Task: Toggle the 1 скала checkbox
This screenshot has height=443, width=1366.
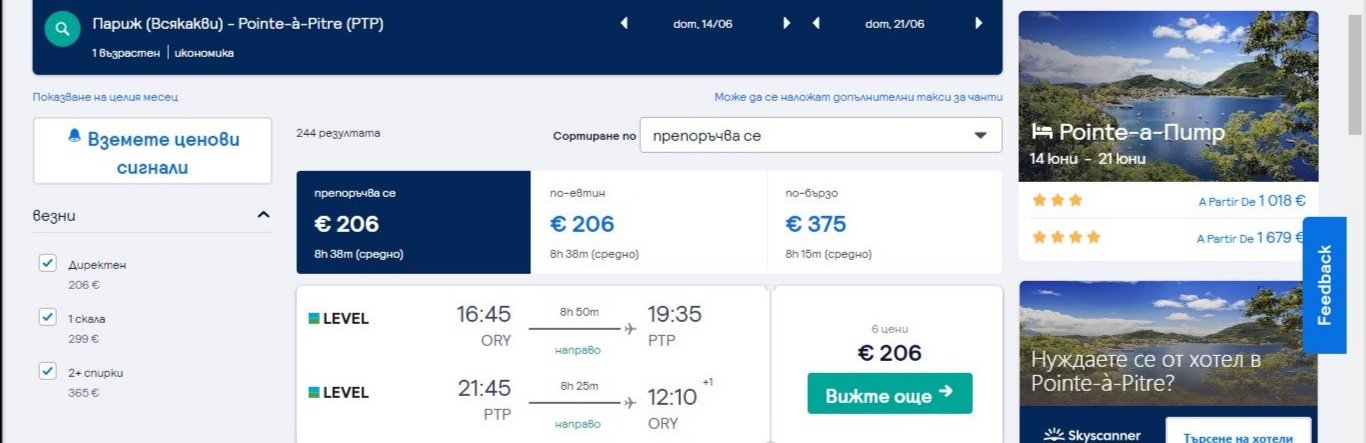Action: point(47,318)
